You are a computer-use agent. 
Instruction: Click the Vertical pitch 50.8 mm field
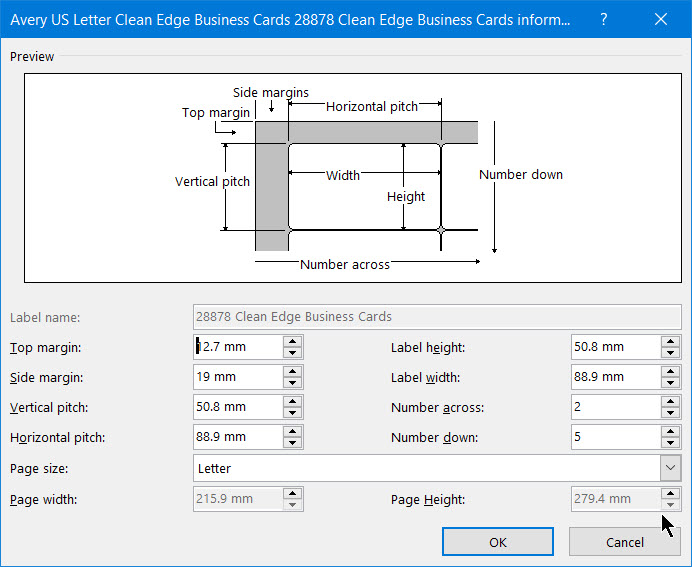click(x=238, y=407)
